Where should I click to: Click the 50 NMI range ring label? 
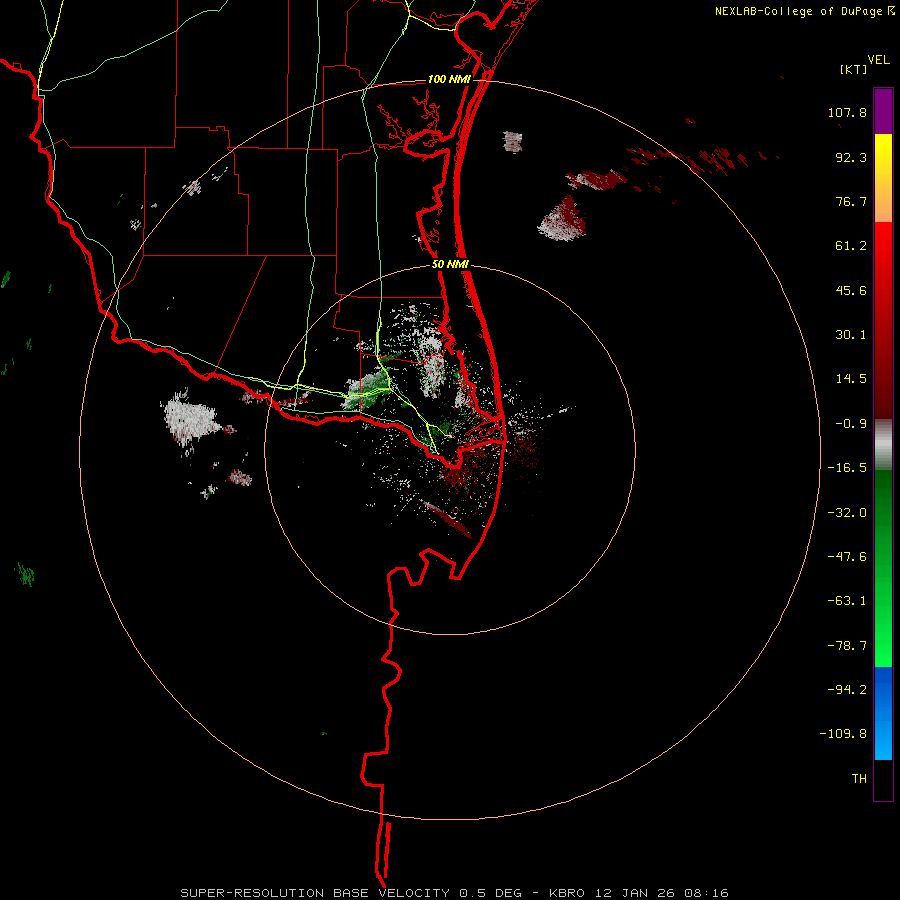pos(451,265)
